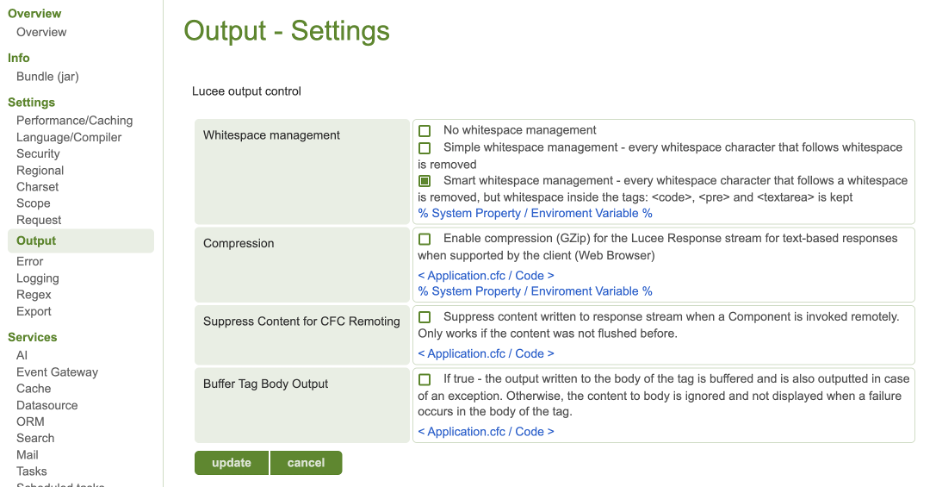Open Performance/Caching settings page
936x488 pixels.
point(74,121)
